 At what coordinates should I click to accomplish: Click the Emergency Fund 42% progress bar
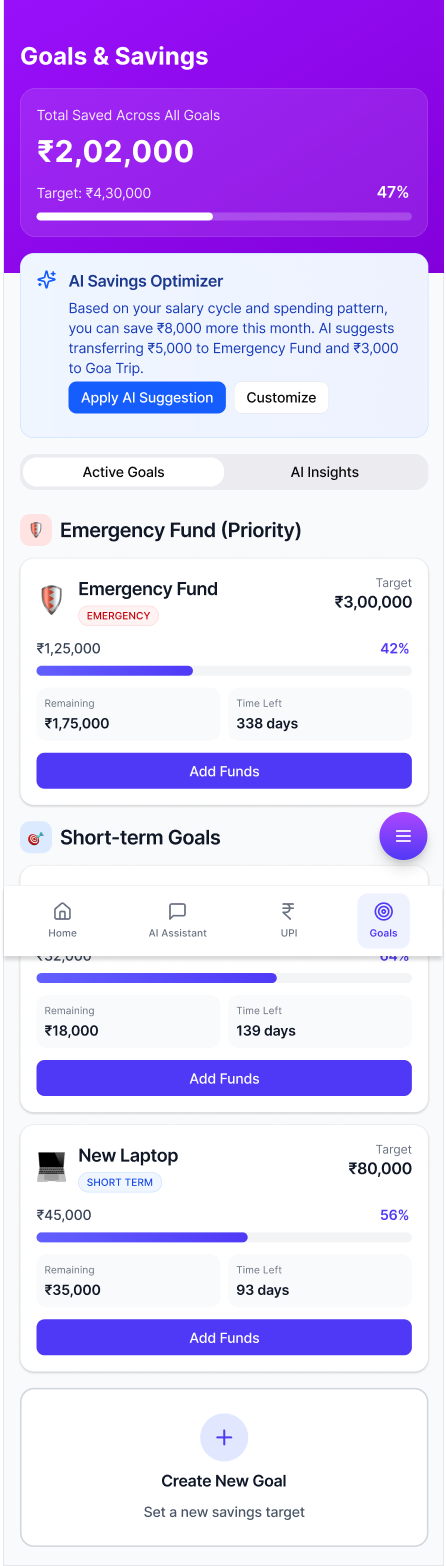(224, 671)
